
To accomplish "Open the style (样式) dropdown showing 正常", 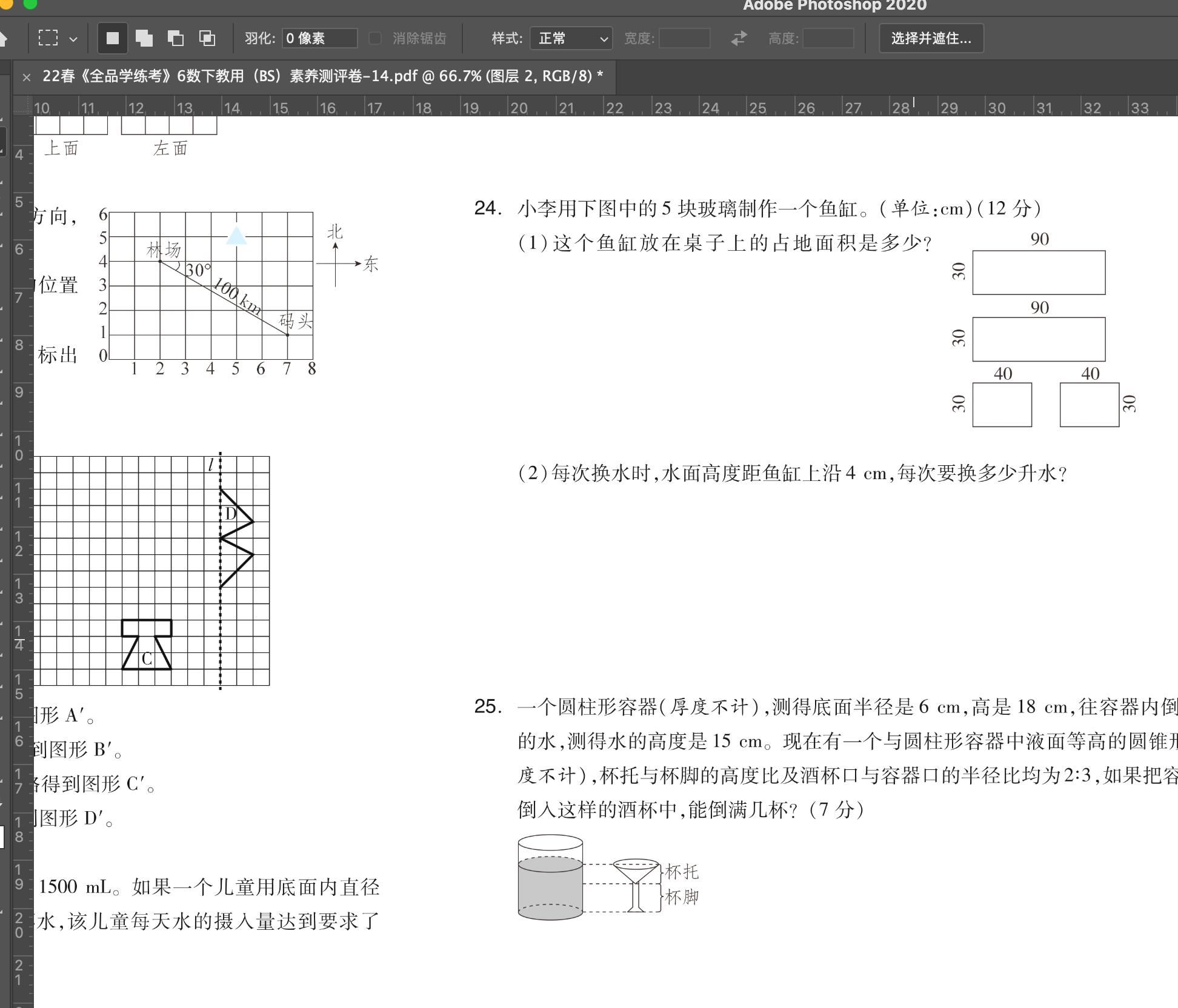I will click(x=571, y=38).
